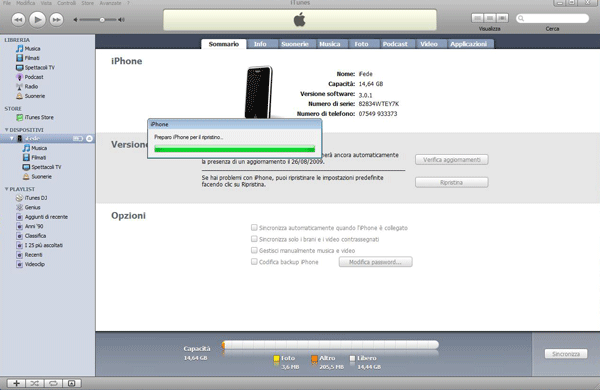Image resolution: width=600 pixels, height=390 pixels.
Task: Open Suonerie in the Libreria section
Action: pyautogui.click(x=31, y=96)
